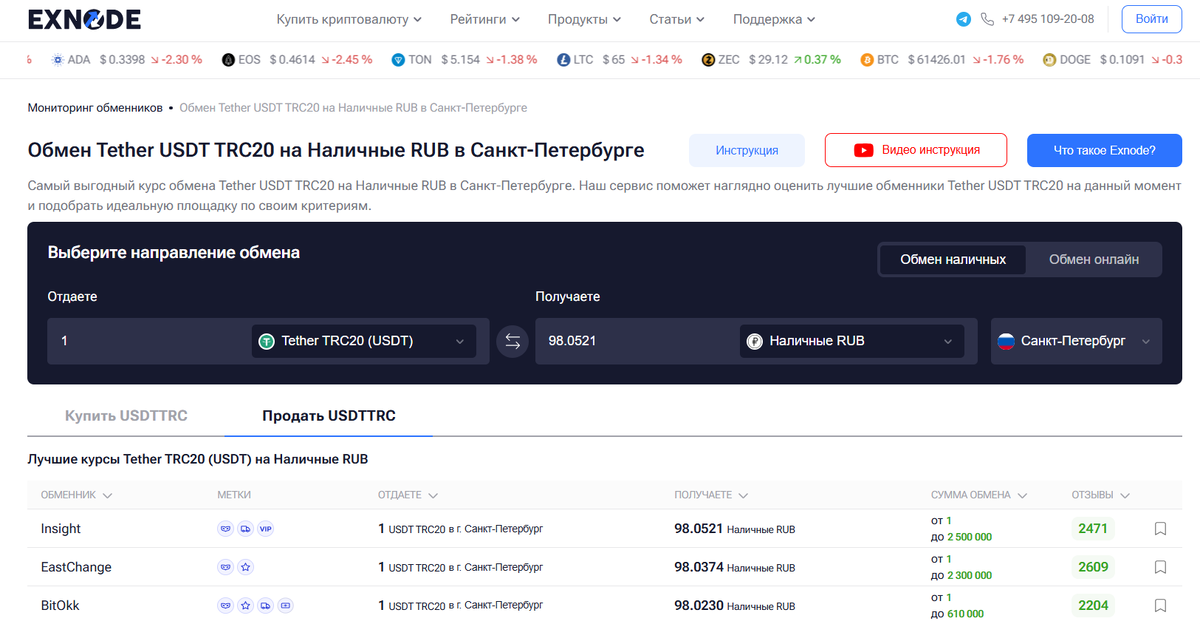This screenshot has height=624, width=1200.
Task: Switch to Обмен наличных mode
Action: 953,259
